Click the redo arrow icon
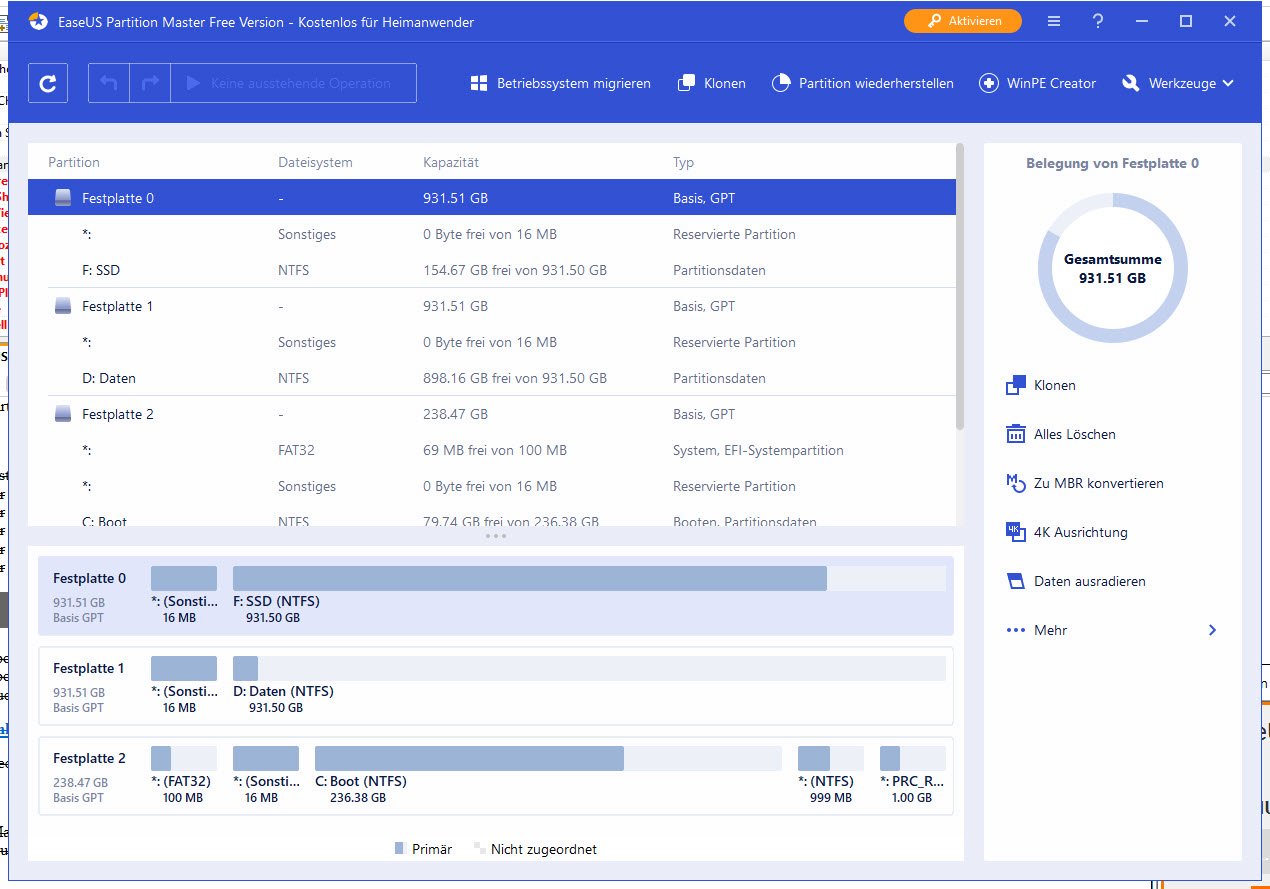The image size is (1270, 889). pos(150,84)
